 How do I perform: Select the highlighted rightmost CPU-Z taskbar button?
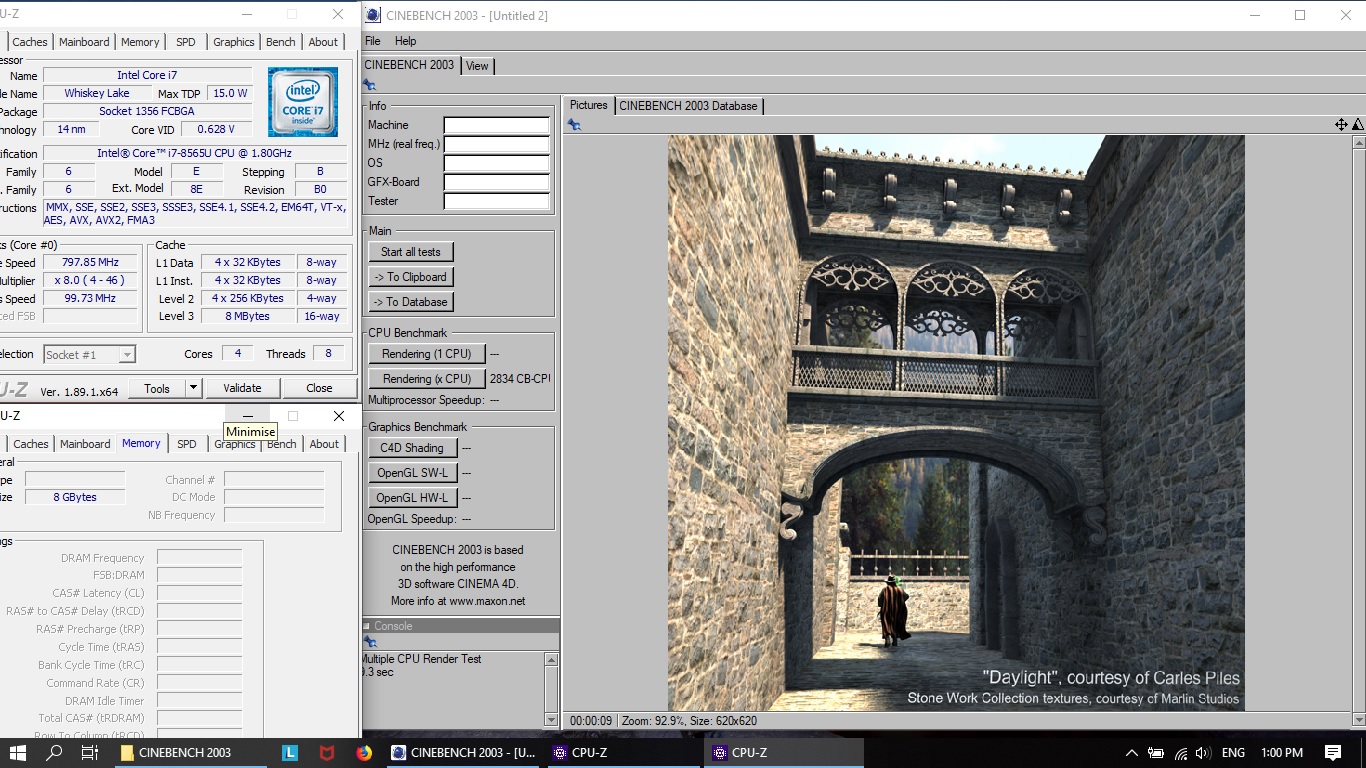click(784, 753)
